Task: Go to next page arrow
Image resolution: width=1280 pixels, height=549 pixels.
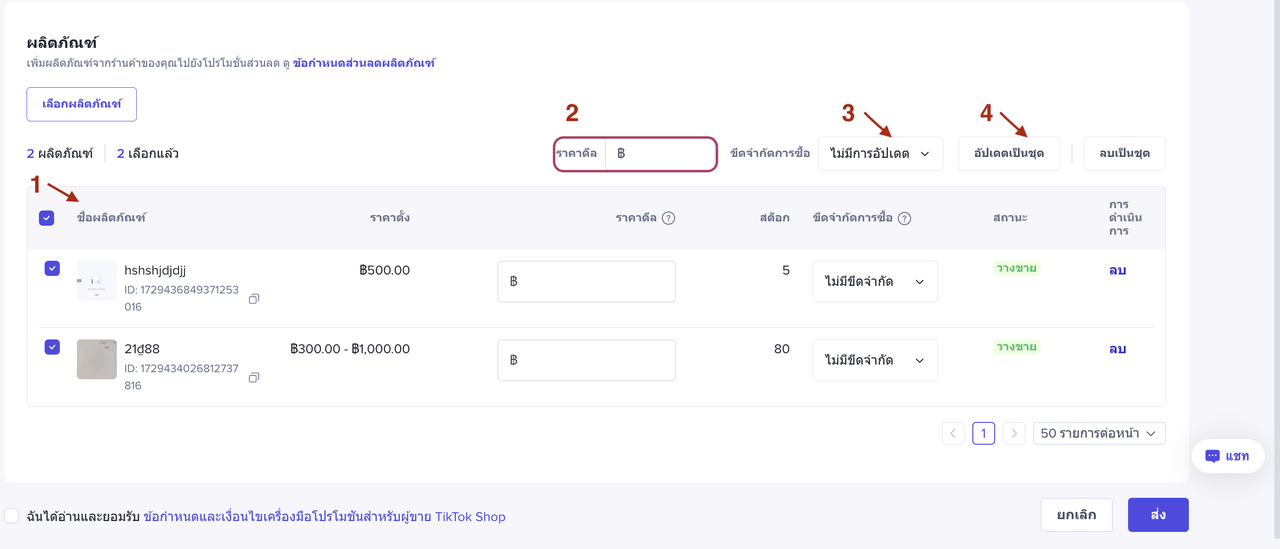Action: click(x=1014, y=433)
